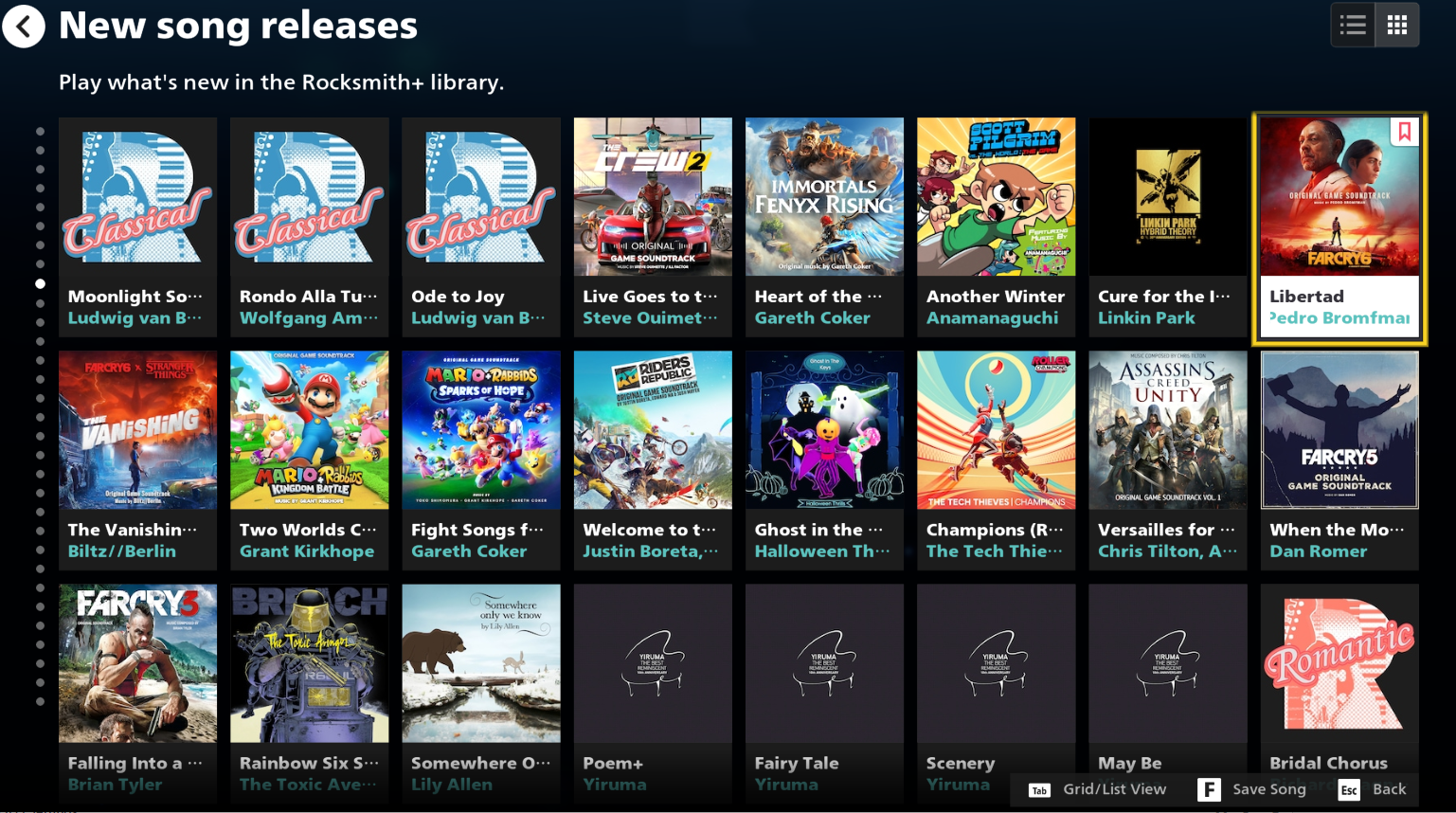Open the Yiruma cover above May Be
This screenshot has height=813, width=1456.
(1168, 663)
